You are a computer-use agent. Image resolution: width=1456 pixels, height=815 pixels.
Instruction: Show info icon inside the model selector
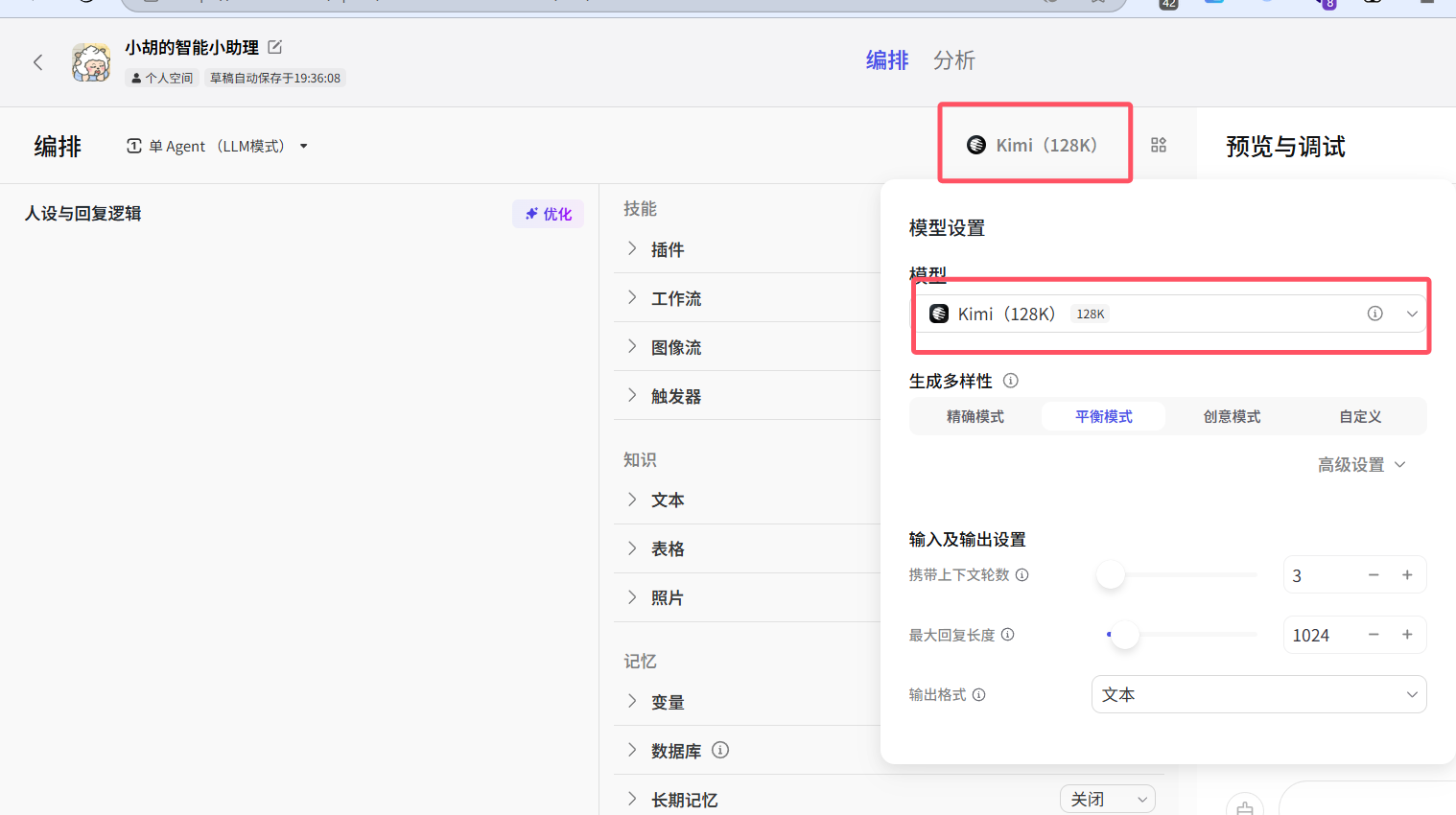(x=1375, y=314)
